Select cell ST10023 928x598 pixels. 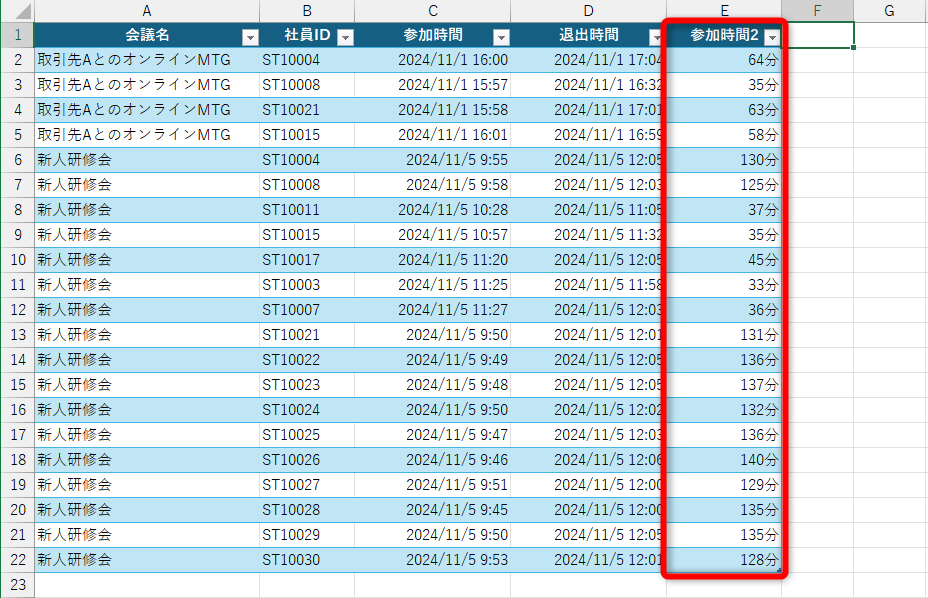(307, 385)
